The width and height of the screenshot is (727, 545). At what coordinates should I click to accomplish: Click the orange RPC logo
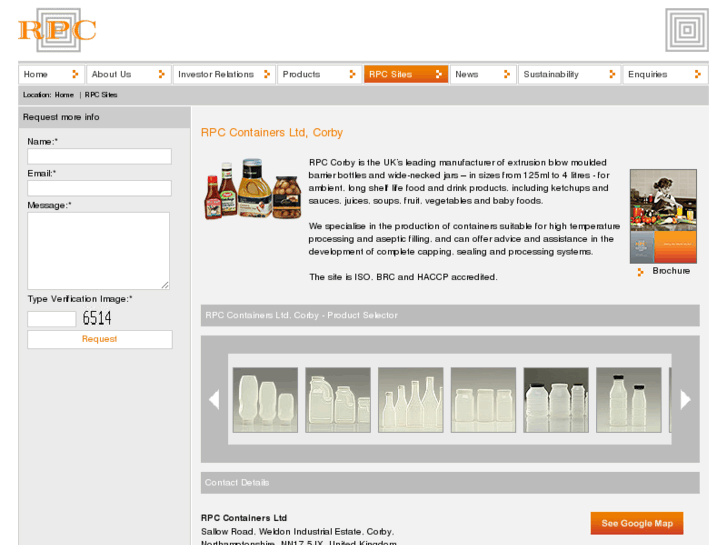pos(57,30)
